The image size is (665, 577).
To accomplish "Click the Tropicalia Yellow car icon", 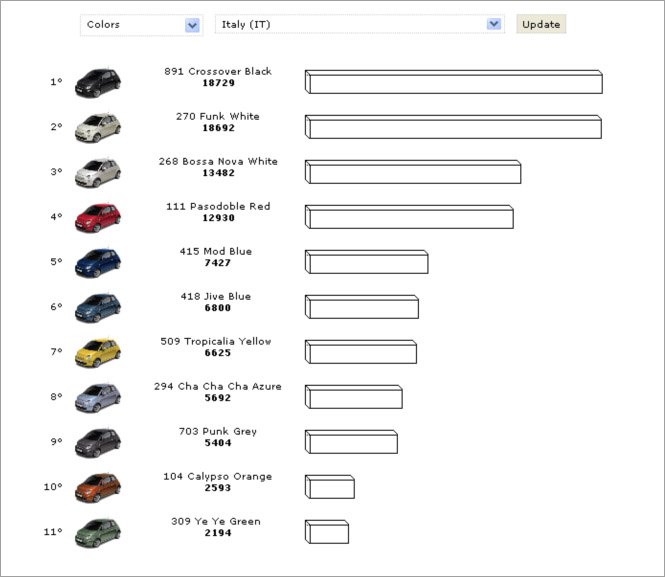I will (97, 351).
